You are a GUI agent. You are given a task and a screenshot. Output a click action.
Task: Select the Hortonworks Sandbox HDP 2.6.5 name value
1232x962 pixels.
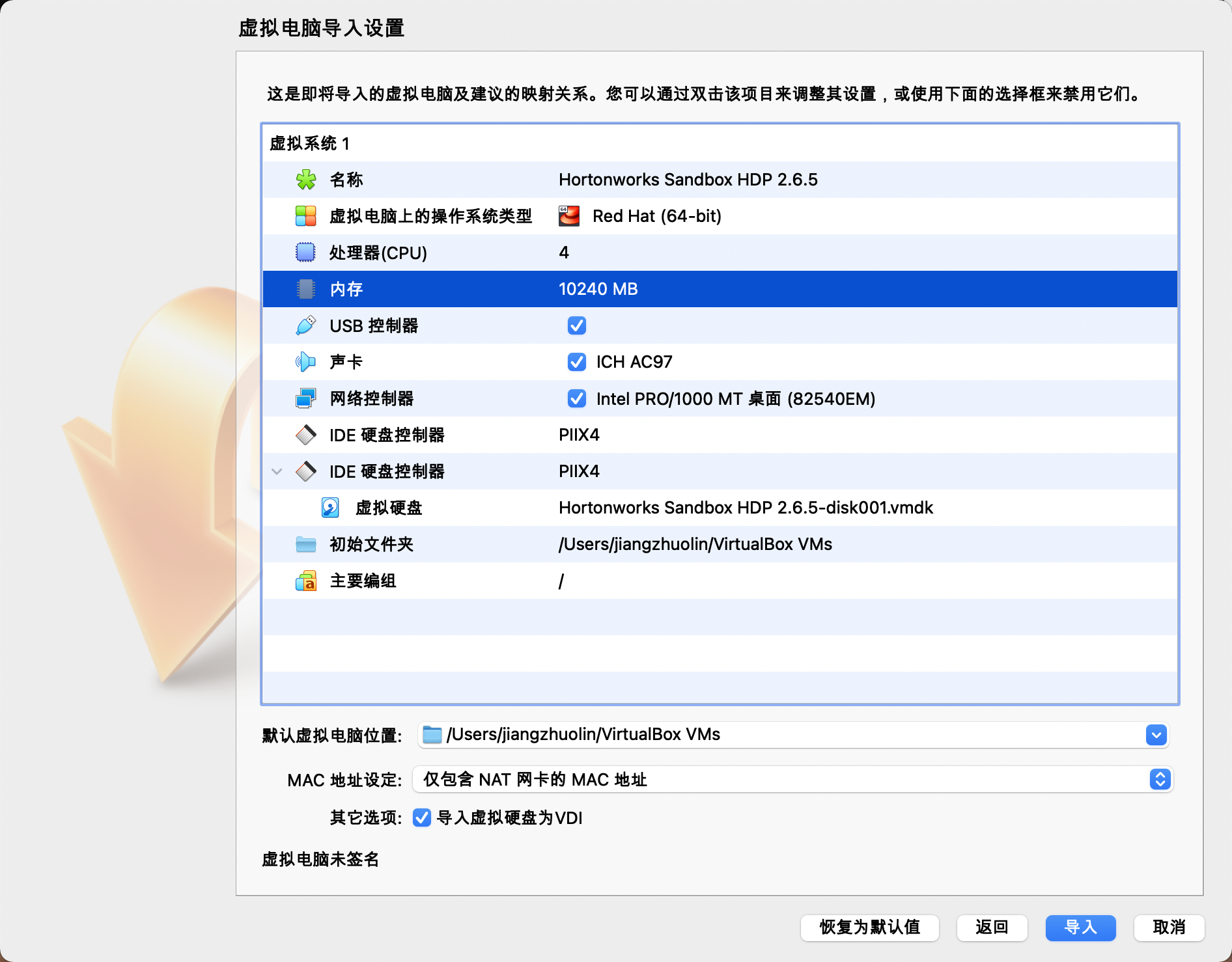pyautogui.click(x=688, y=180)
